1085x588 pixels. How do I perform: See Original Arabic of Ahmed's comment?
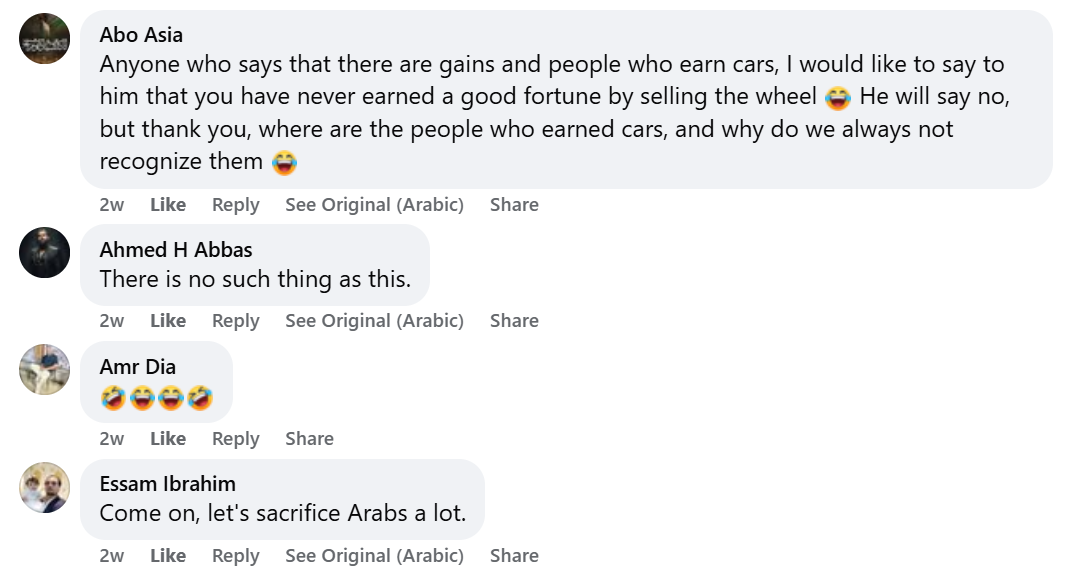click(374, 321)
